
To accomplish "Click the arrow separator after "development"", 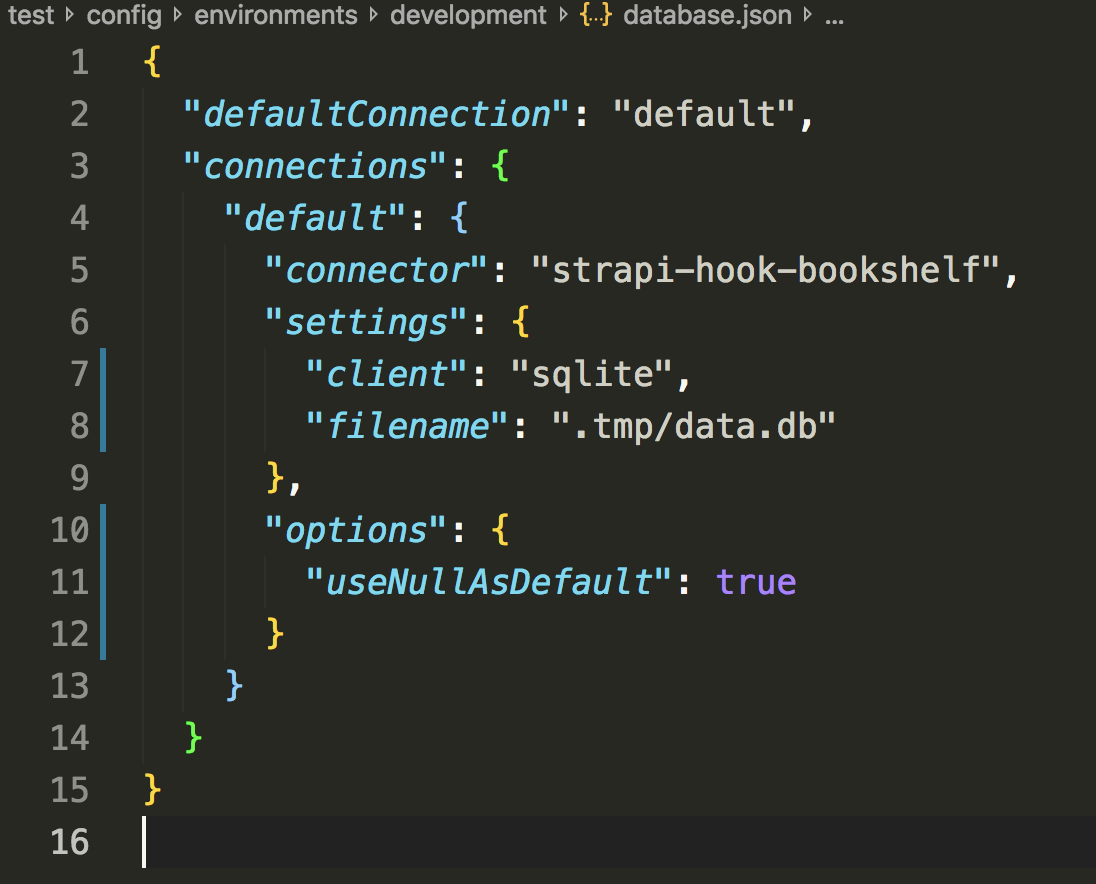I will pos(563,15).
